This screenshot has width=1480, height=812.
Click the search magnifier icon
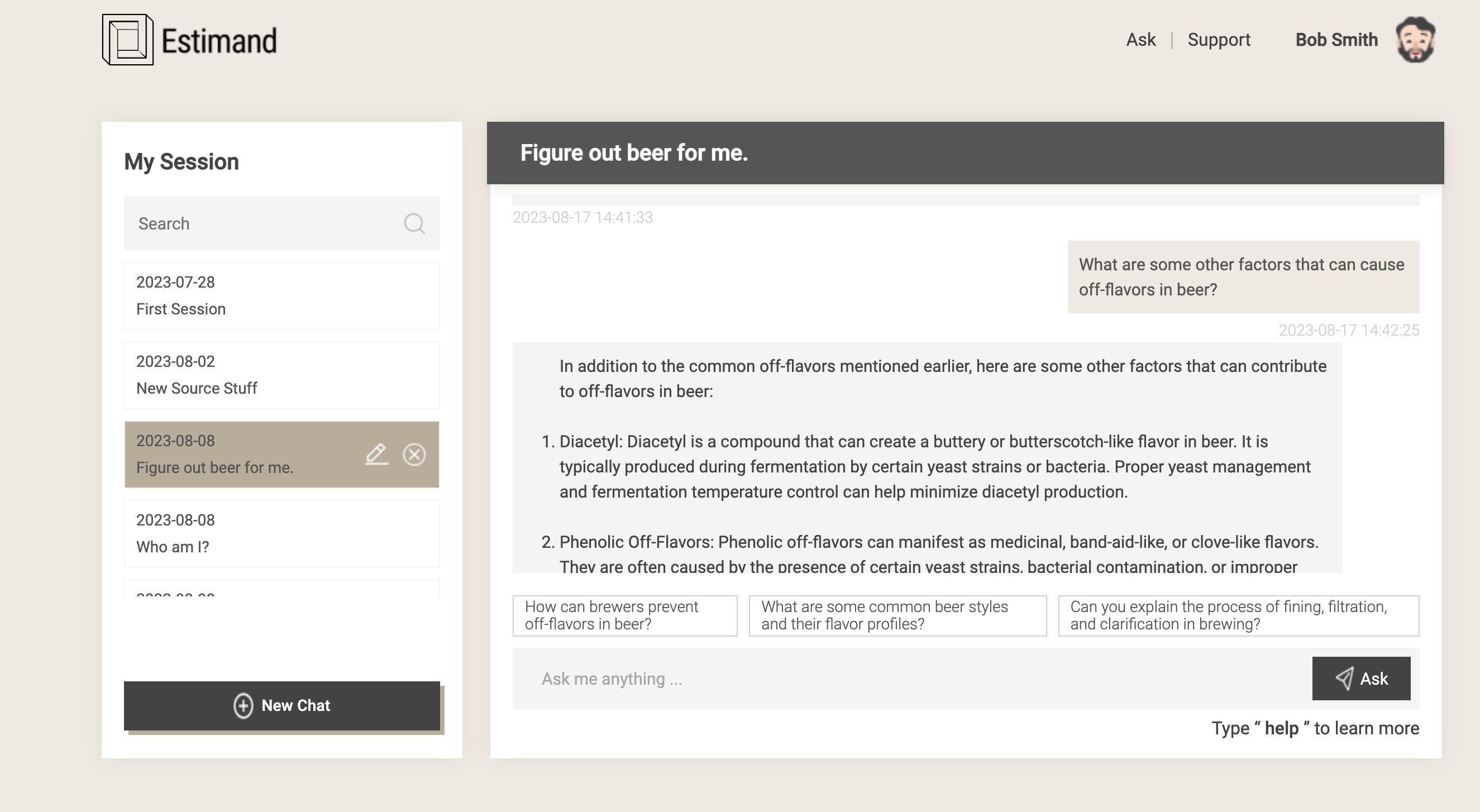[414, 223]
